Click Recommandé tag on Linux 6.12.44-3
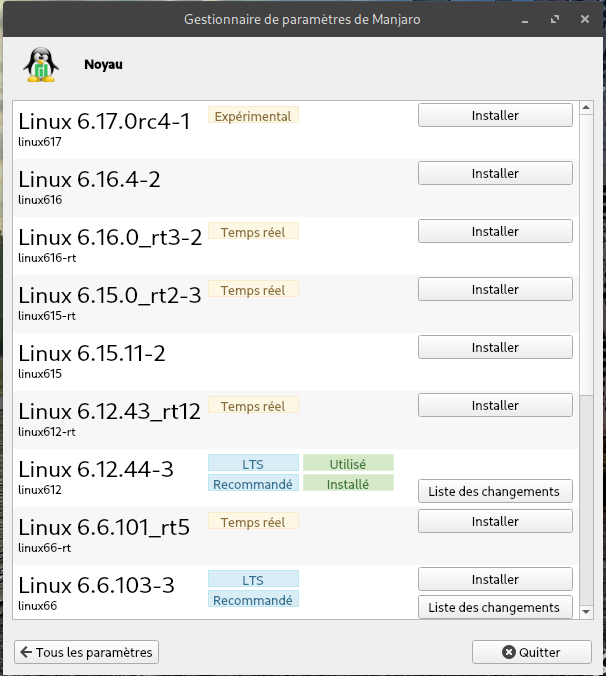 point(253,483)
